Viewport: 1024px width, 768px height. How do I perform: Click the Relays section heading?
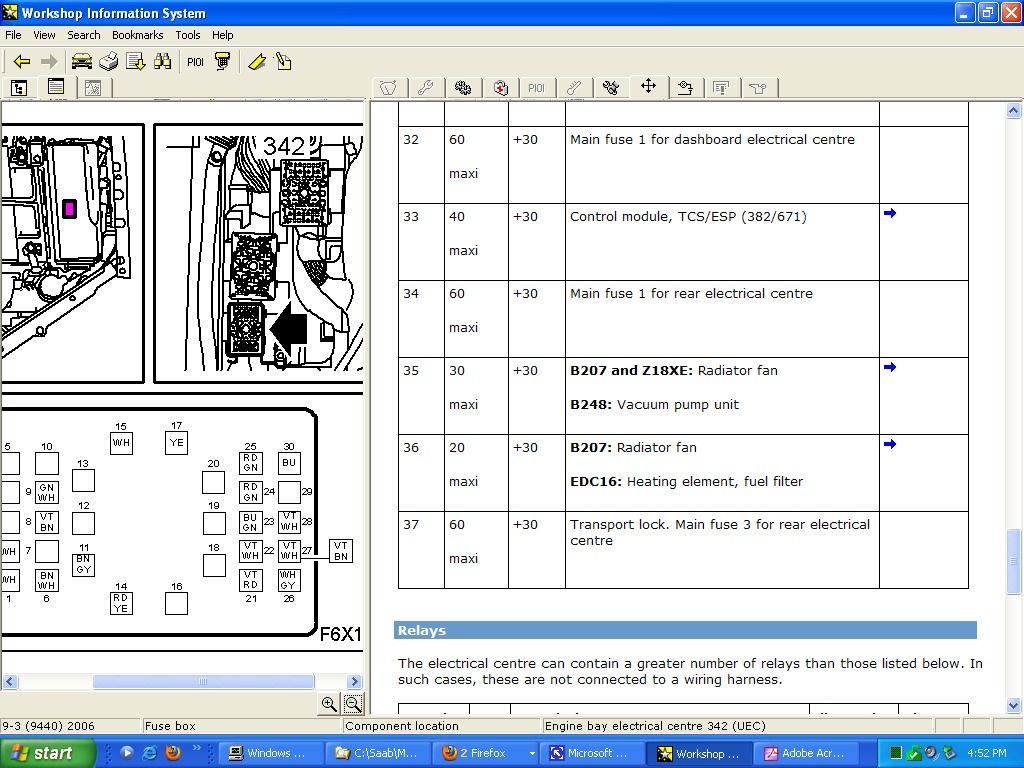[685, 630]
